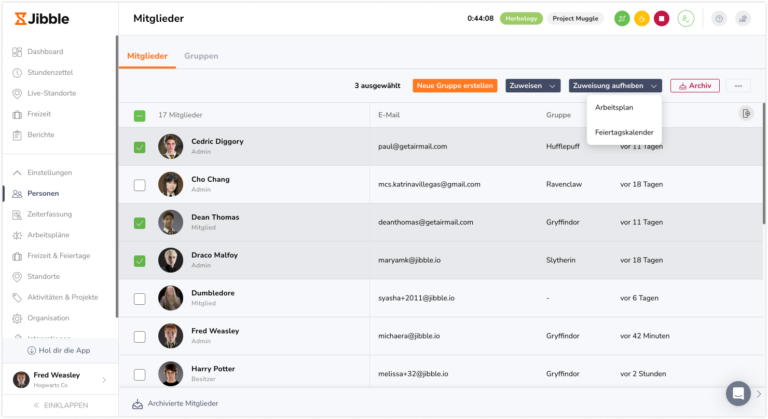
Task: Open the help question mark icon
Action: pyautogui.click(x=719, y=19)
